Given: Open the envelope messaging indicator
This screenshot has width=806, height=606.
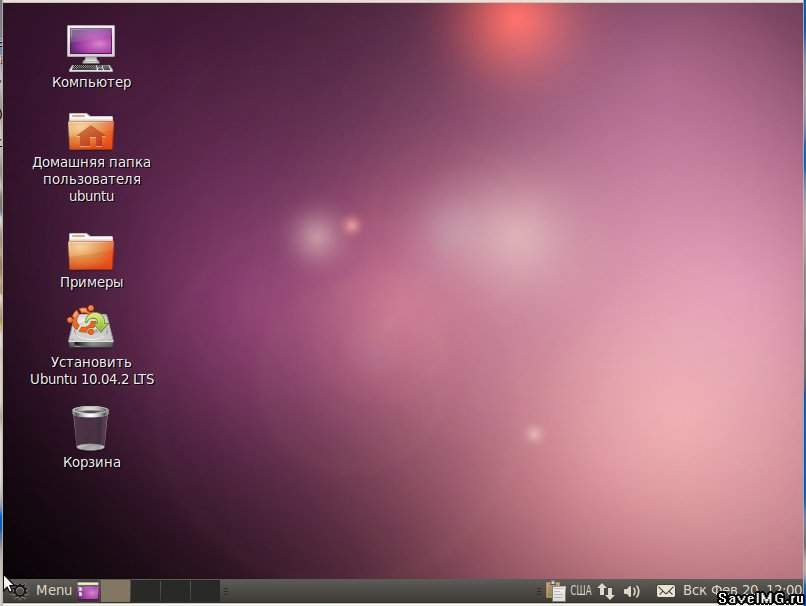Looking at the screenshot, I should pos(665,591).
